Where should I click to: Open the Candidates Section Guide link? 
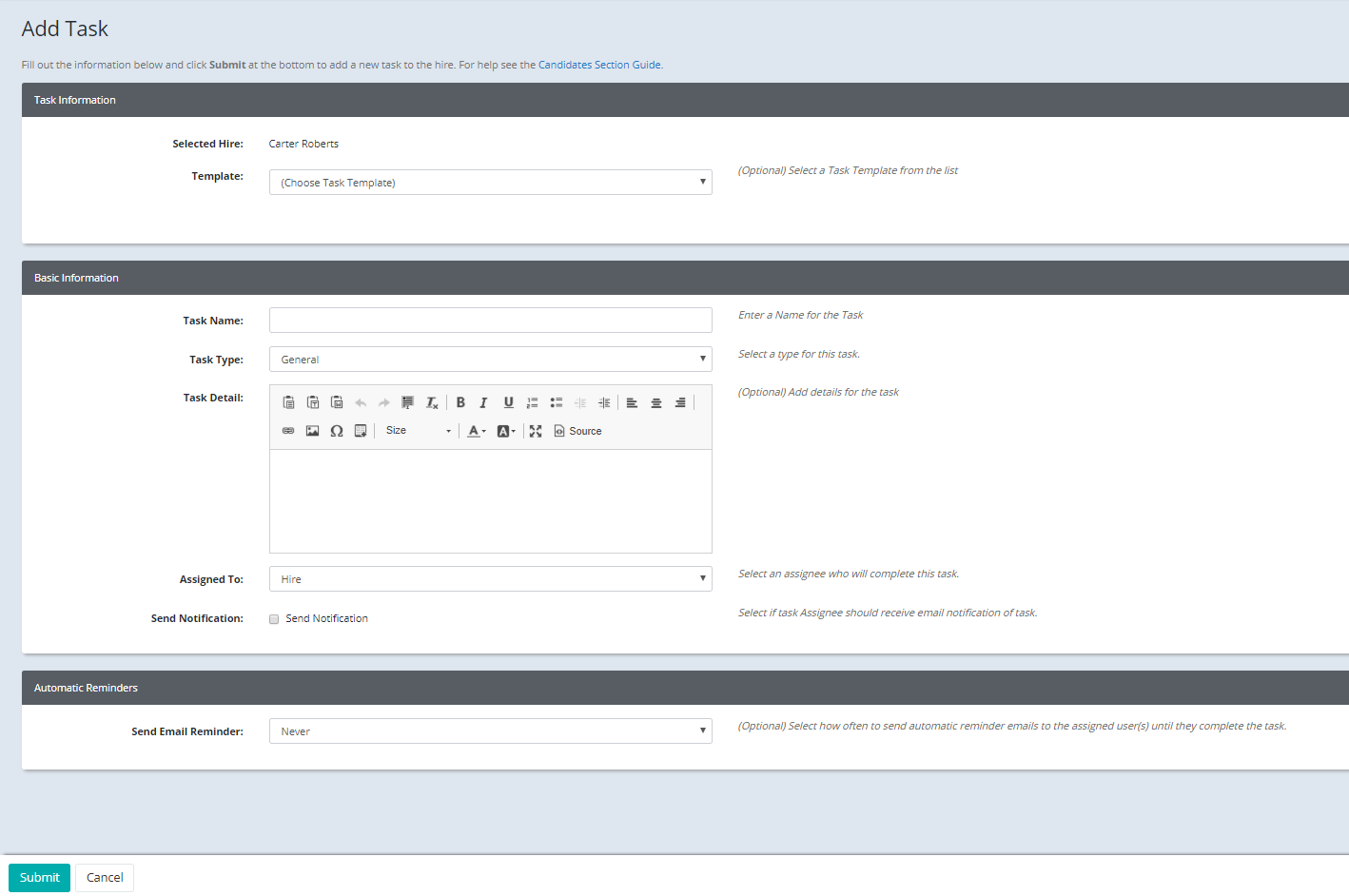coord(599,64)
